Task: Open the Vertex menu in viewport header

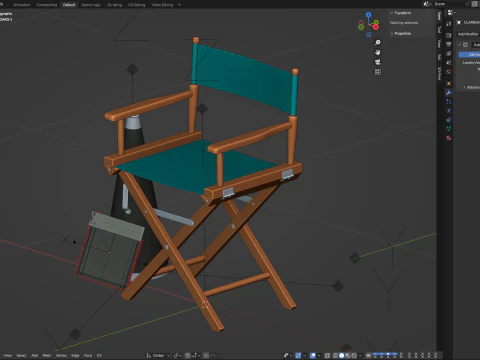Action: 61,355
